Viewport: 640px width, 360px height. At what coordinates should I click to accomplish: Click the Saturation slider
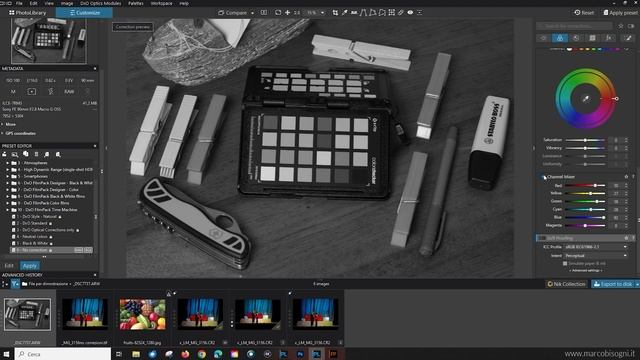pos(585,140)
